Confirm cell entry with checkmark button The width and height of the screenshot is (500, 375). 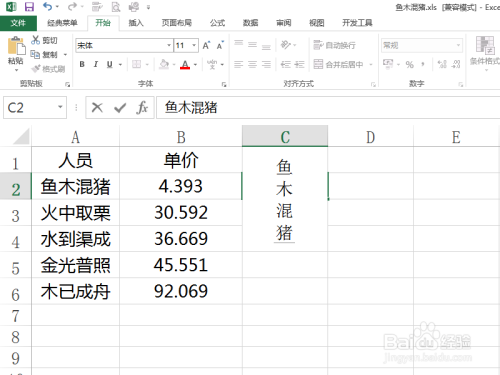click(x=120, y=107)
